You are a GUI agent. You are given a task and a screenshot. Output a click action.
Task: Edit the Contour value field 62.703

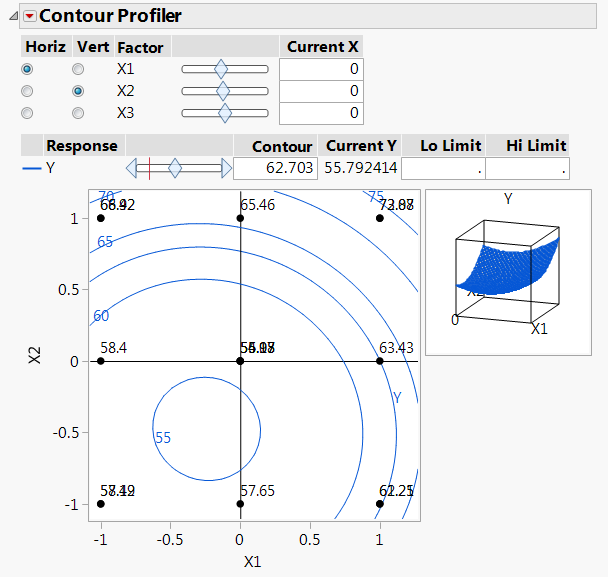pos(276,168)
